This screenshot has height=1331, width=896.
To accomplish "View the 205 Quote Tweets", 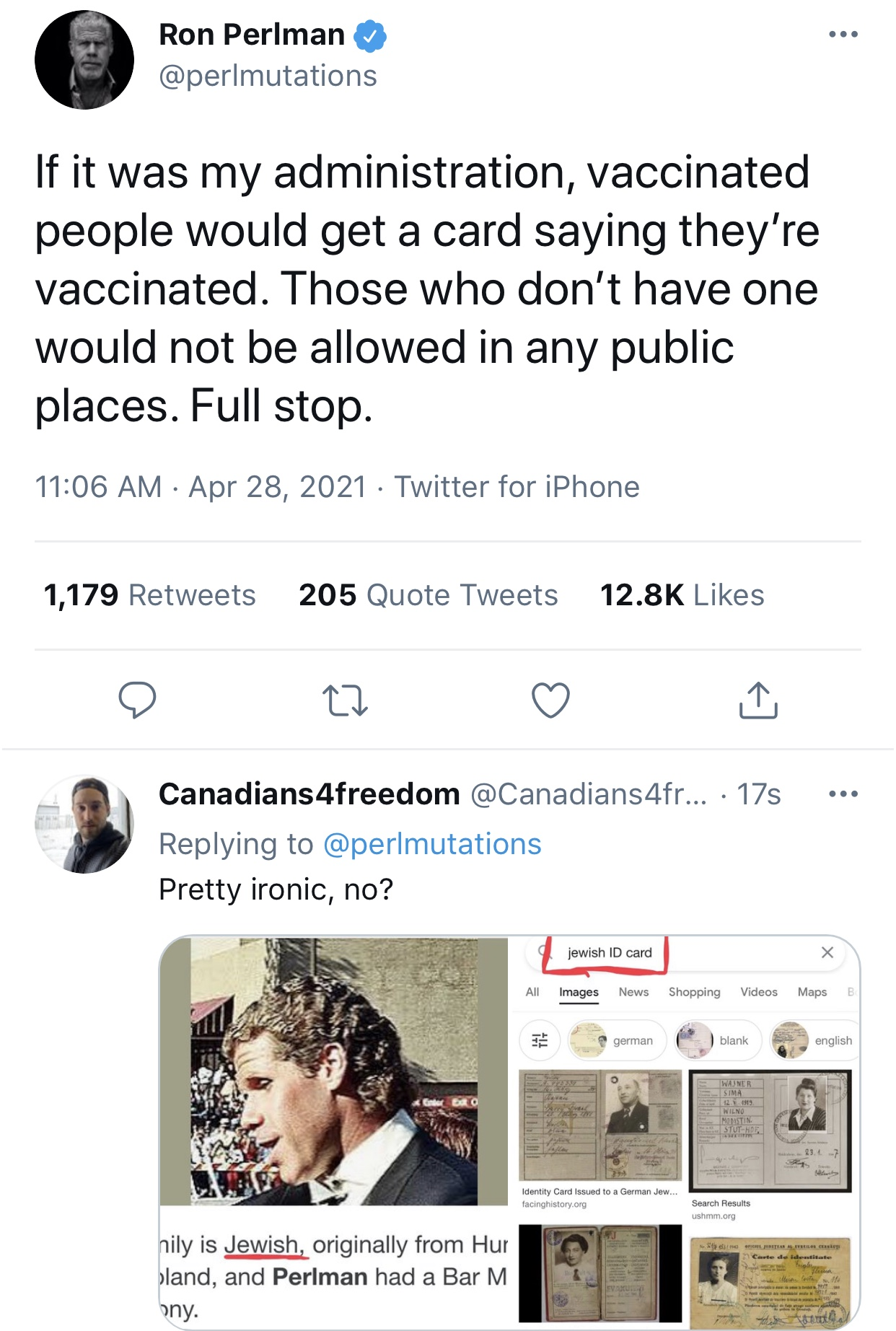I will [x=428, y=595].
